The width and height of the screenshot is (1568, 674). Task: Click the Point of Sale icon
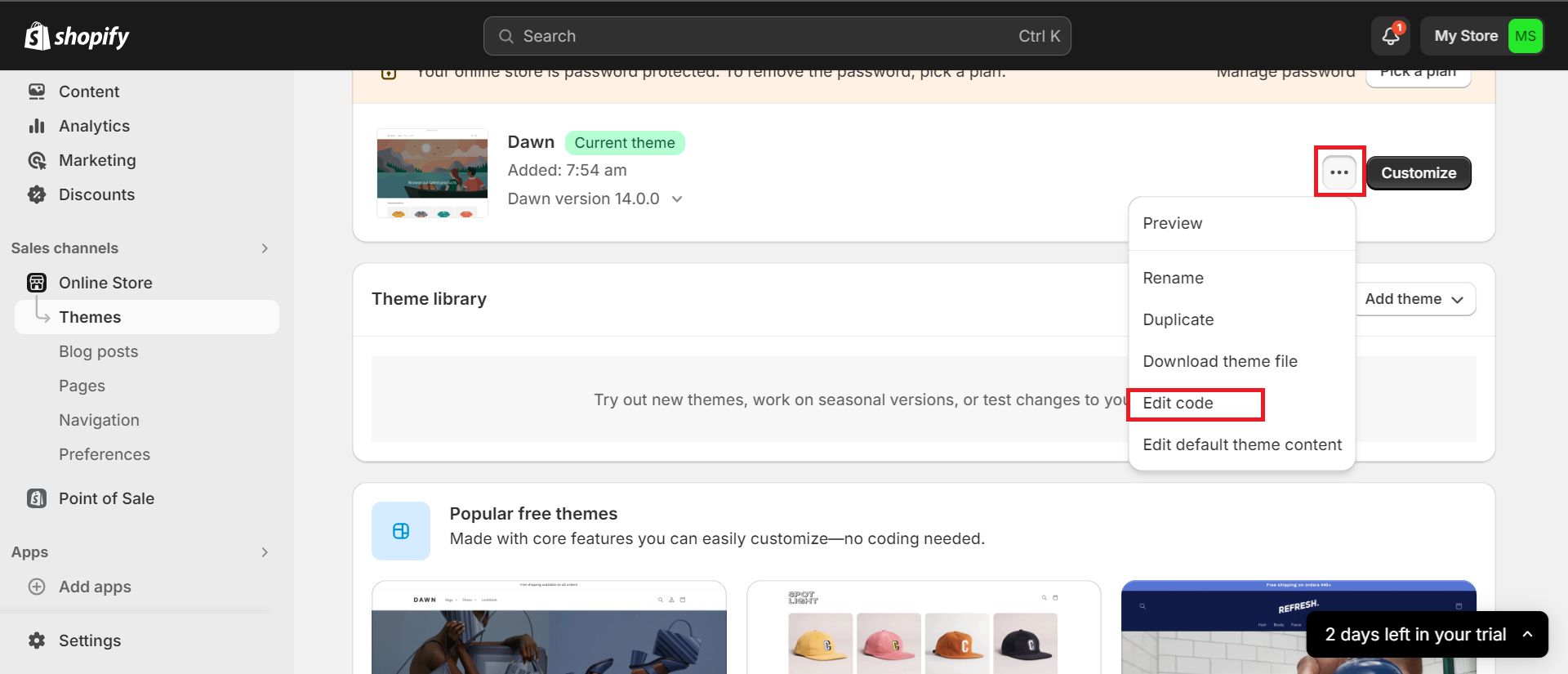37,498
